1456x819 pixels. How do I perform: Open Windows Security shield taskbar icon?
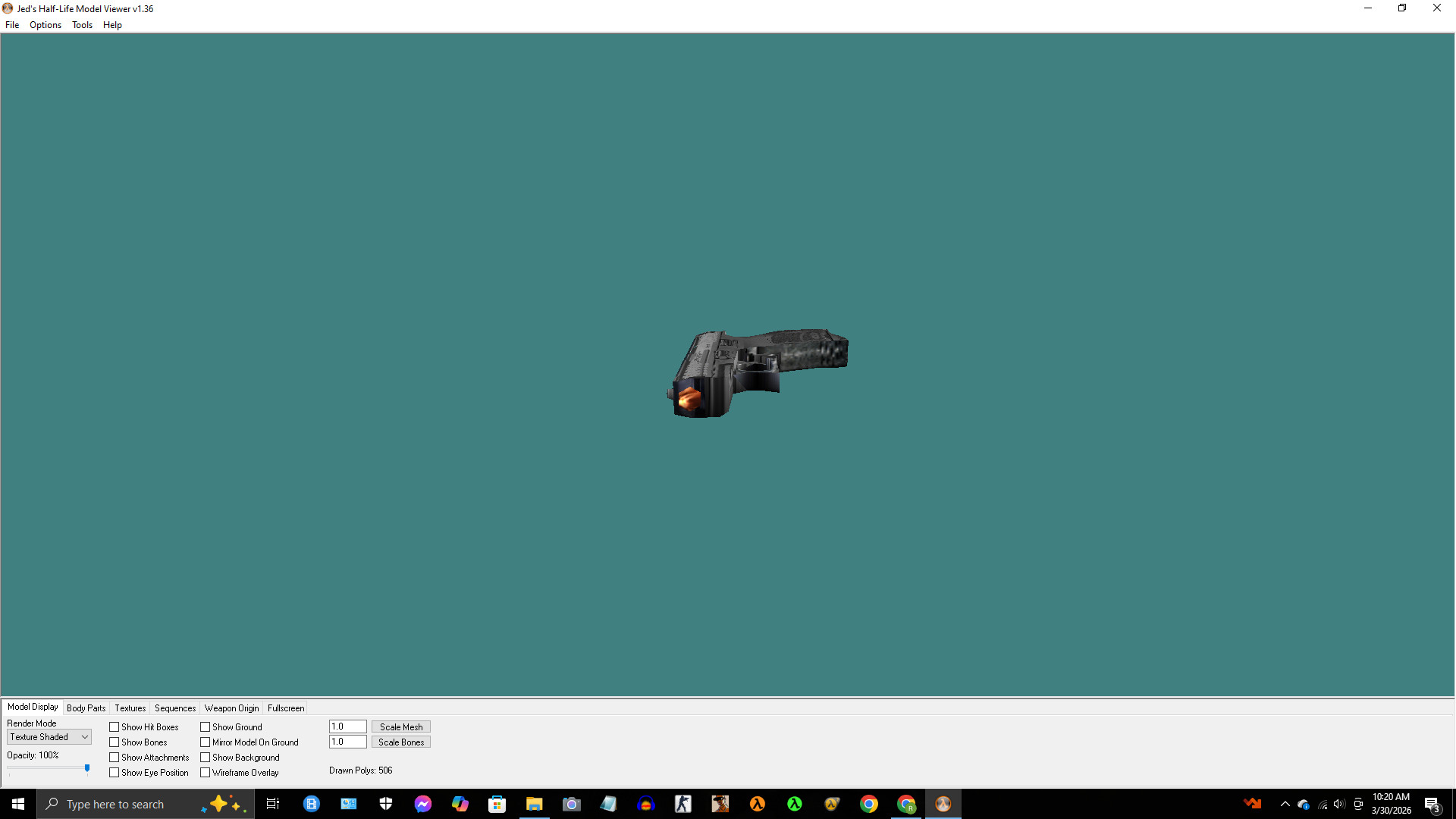pyautogui.click(x=386, y=804)
